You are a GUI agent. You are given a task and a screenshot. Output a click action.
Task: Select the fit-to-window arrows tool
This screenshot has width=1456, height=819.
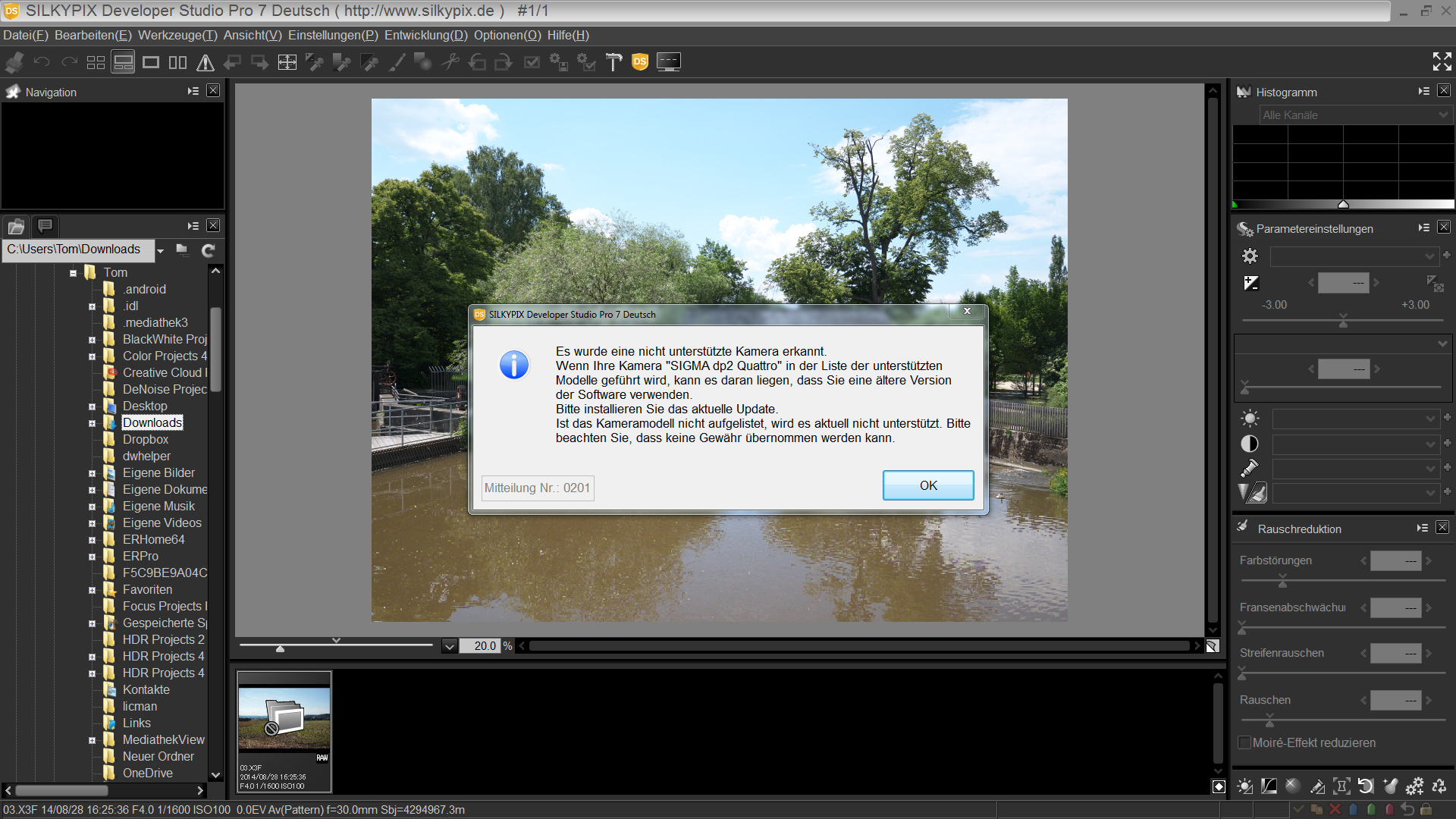287,62
